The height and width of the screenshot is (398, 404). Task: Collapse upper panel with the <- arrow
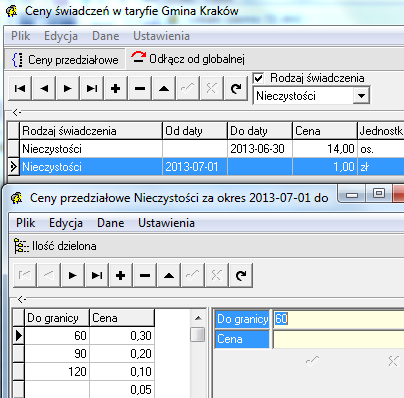(17, 113)
